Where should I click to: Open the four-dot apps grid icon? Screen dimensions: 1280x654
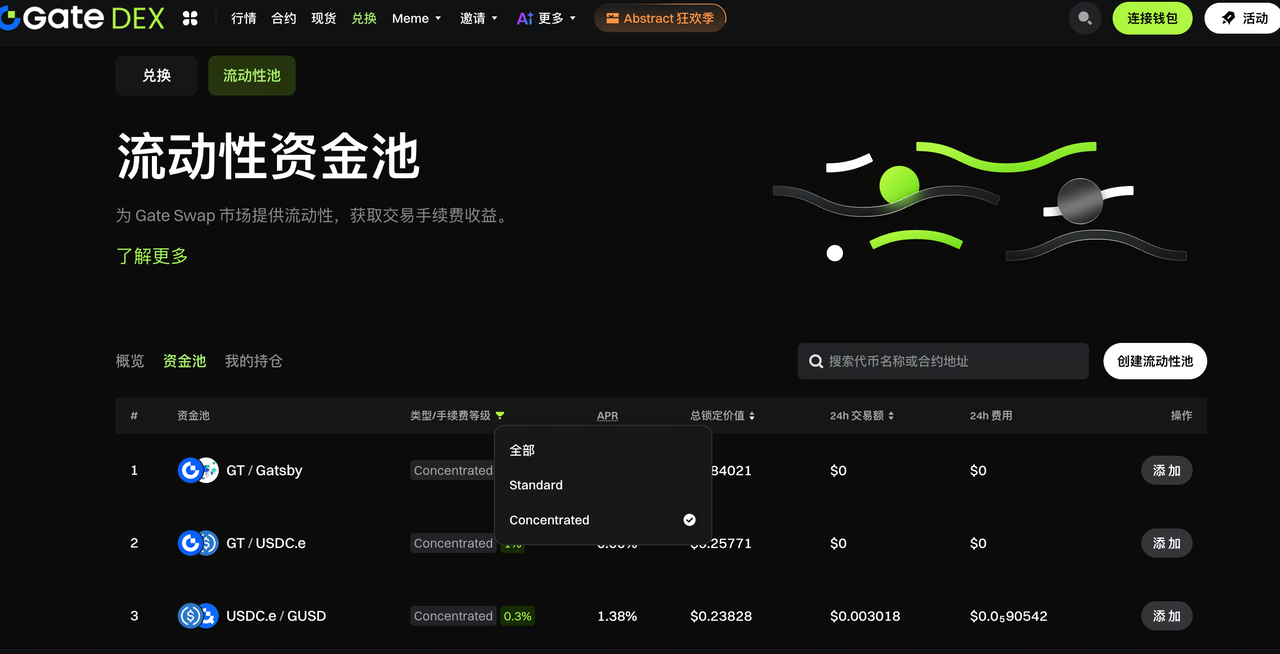[x=190, y=18]
